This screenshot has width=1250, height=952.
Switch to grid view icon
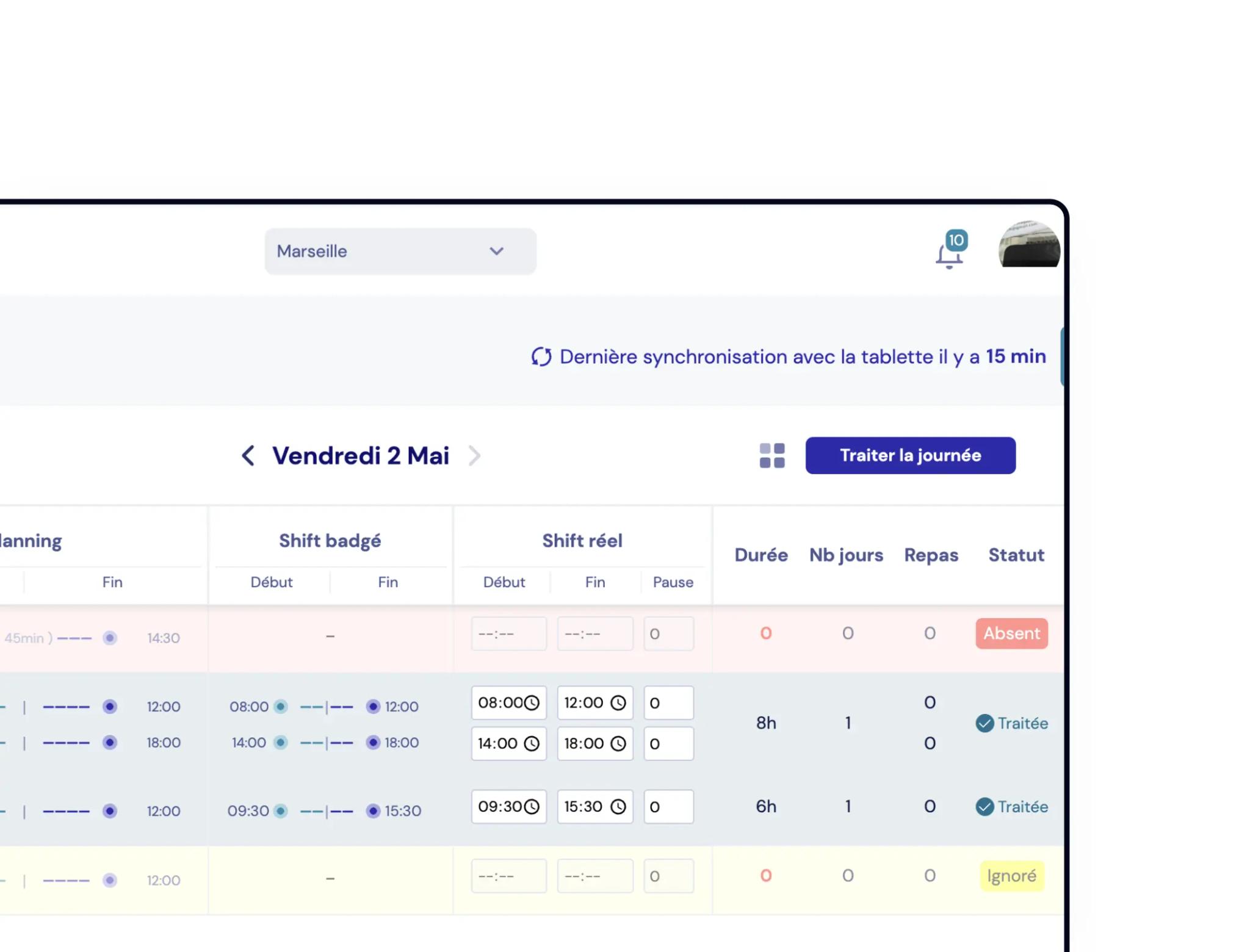[x=772, y=455]
